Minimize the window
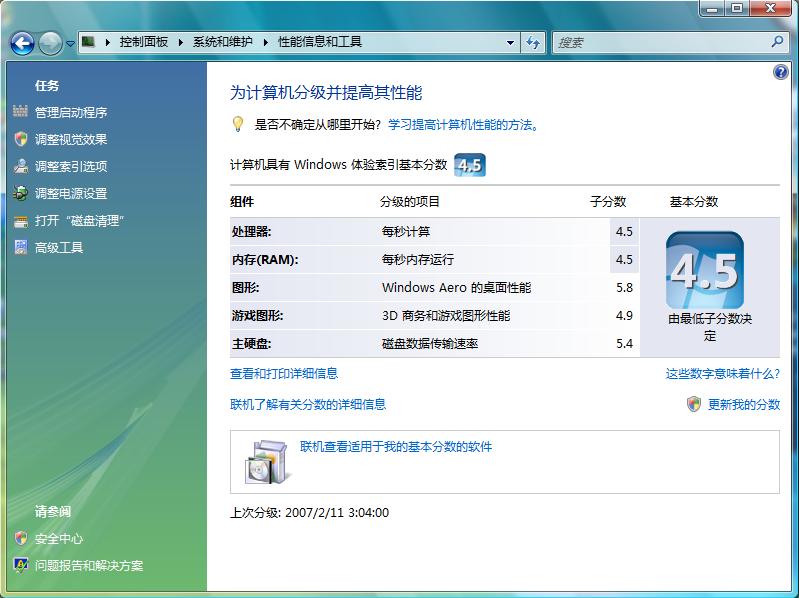Image resolution: width=799 pixels, height=598 pixels. (x=713, y=8)
